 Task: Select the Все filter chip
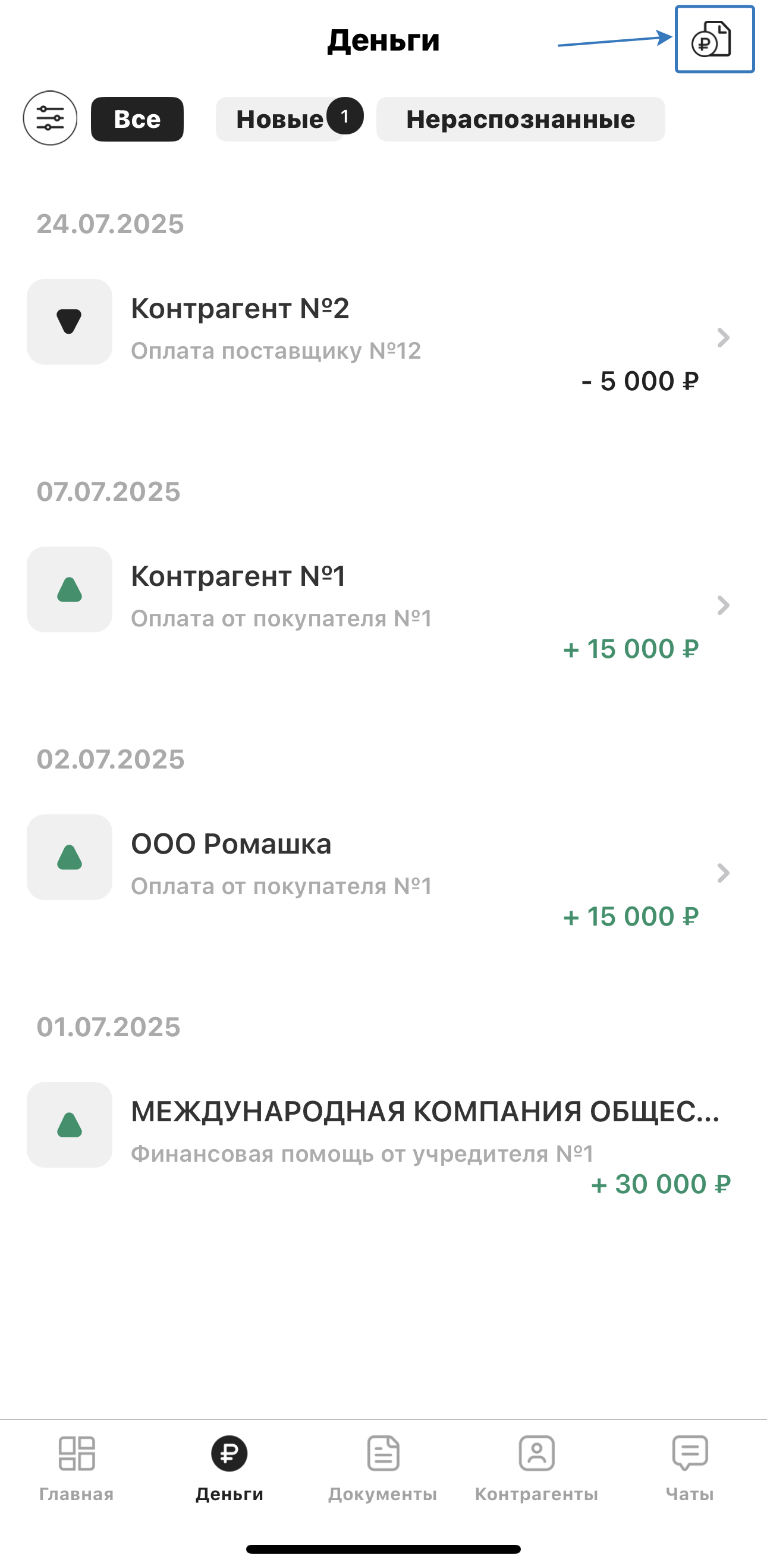tap(137, 120)
